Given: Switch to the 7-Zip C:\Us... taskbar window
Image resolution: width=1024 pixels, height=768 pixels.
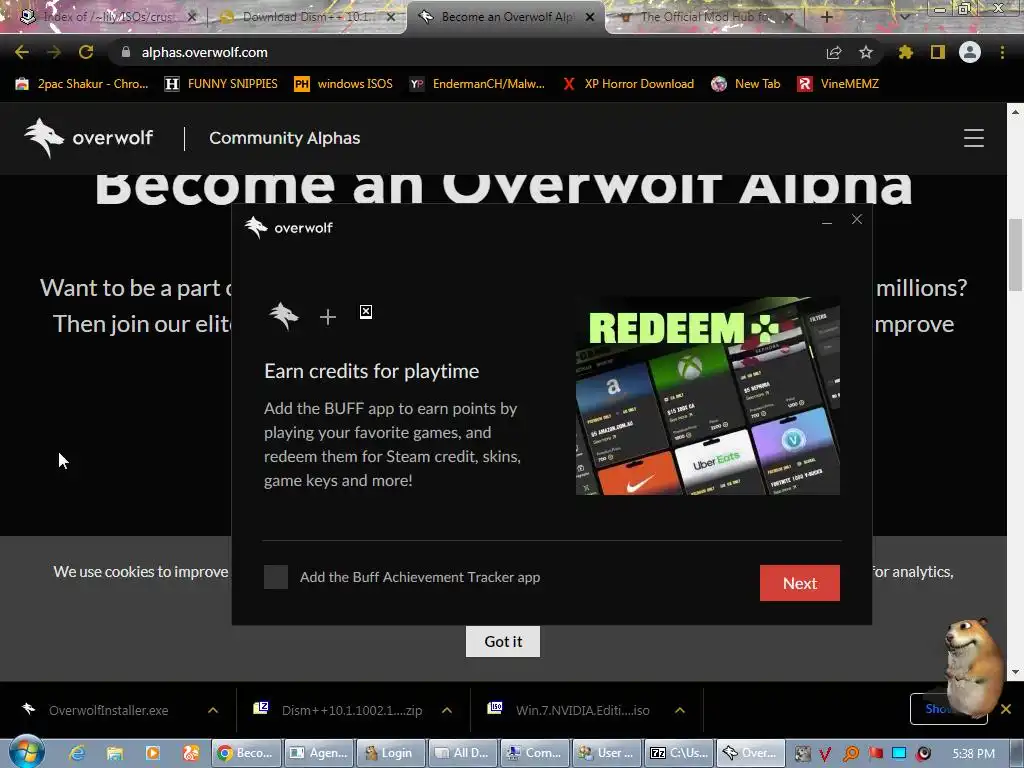Looking at the screenshot, I should 679,753.
